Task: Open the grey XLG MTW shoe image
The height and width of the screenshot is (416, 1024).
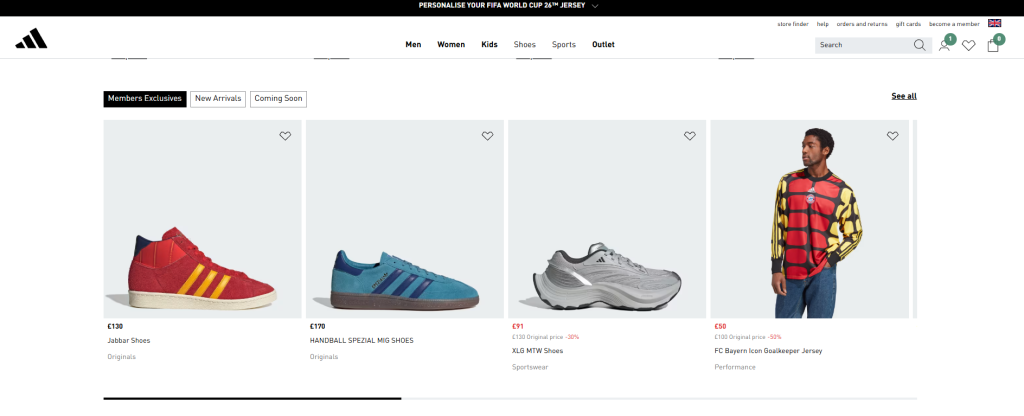Action: pos(607,219)
